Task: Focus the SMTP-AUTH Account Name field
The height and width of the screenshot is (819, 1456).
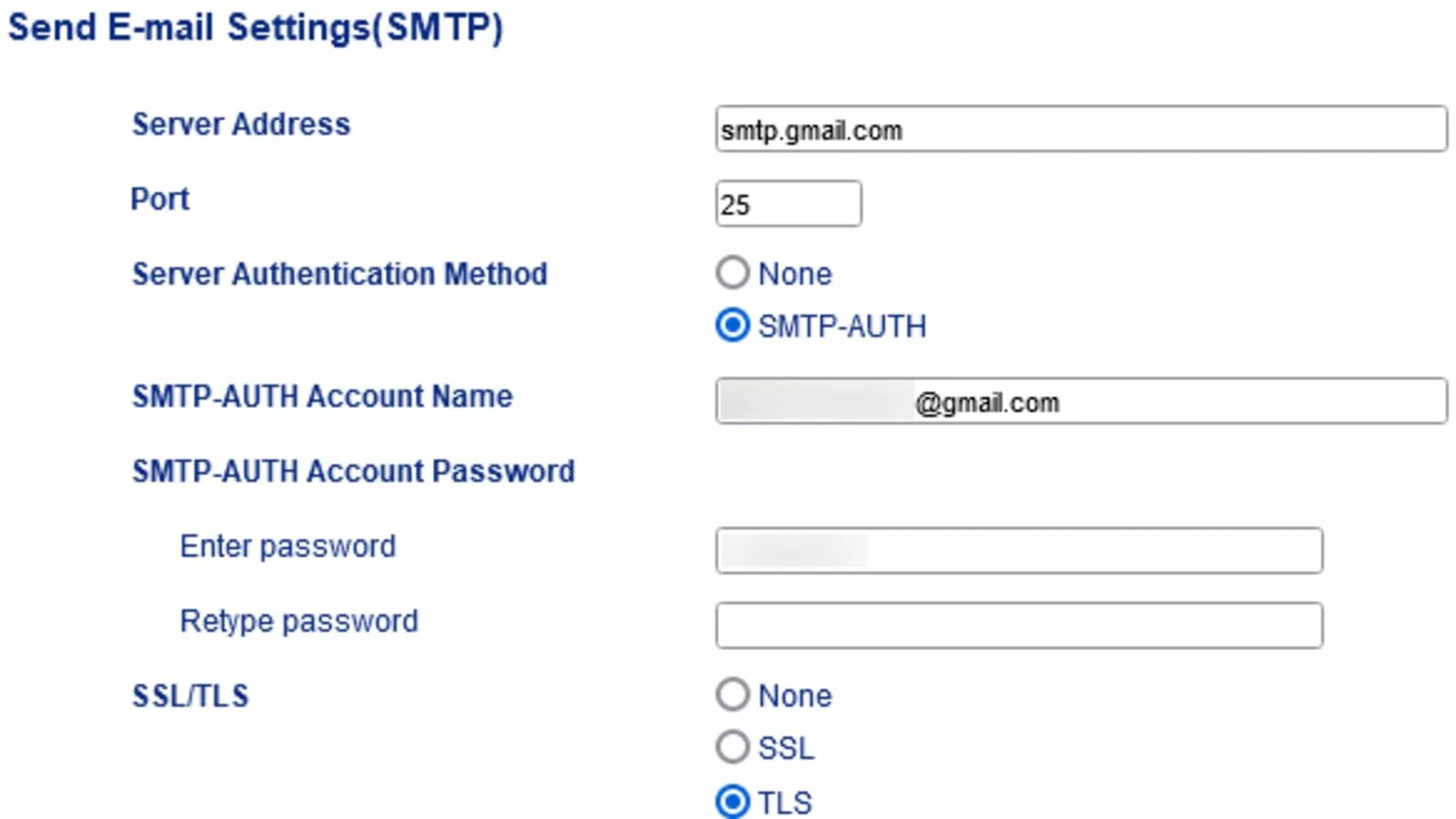Action: coord(1081,401)
